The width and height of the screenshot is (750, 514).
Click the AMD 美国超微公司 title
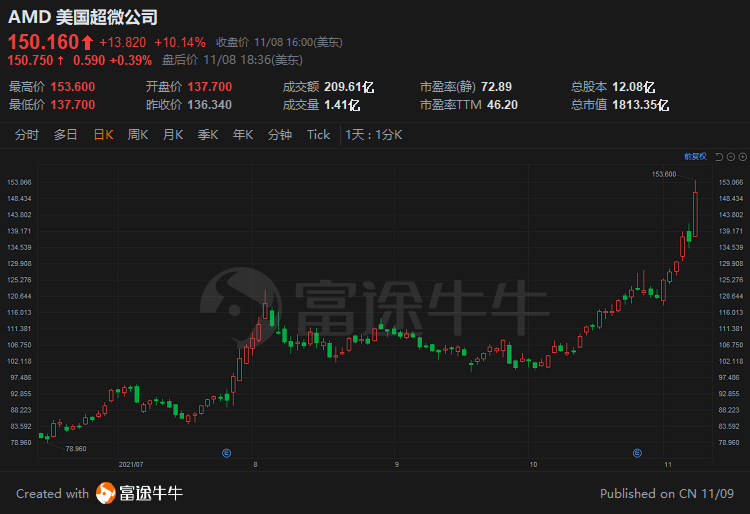point(83,17)
